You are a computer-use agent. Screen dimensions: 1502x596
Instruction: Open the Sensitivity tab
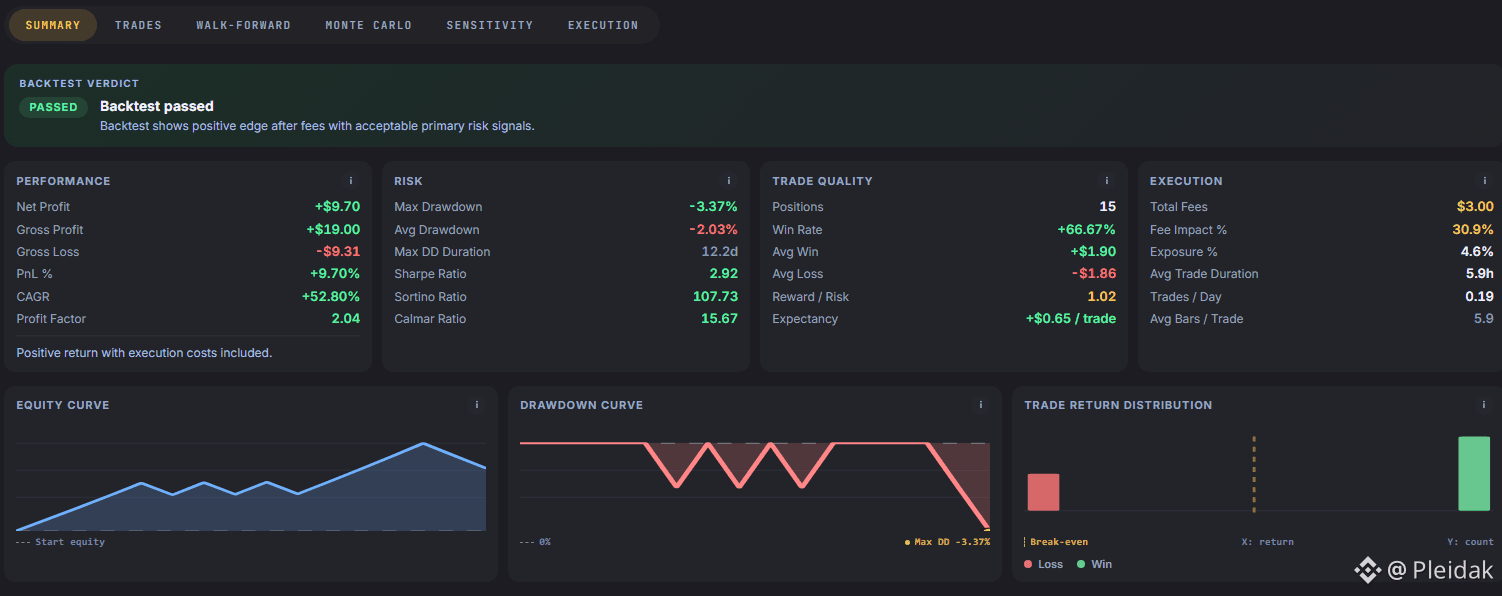click(490, 25)
